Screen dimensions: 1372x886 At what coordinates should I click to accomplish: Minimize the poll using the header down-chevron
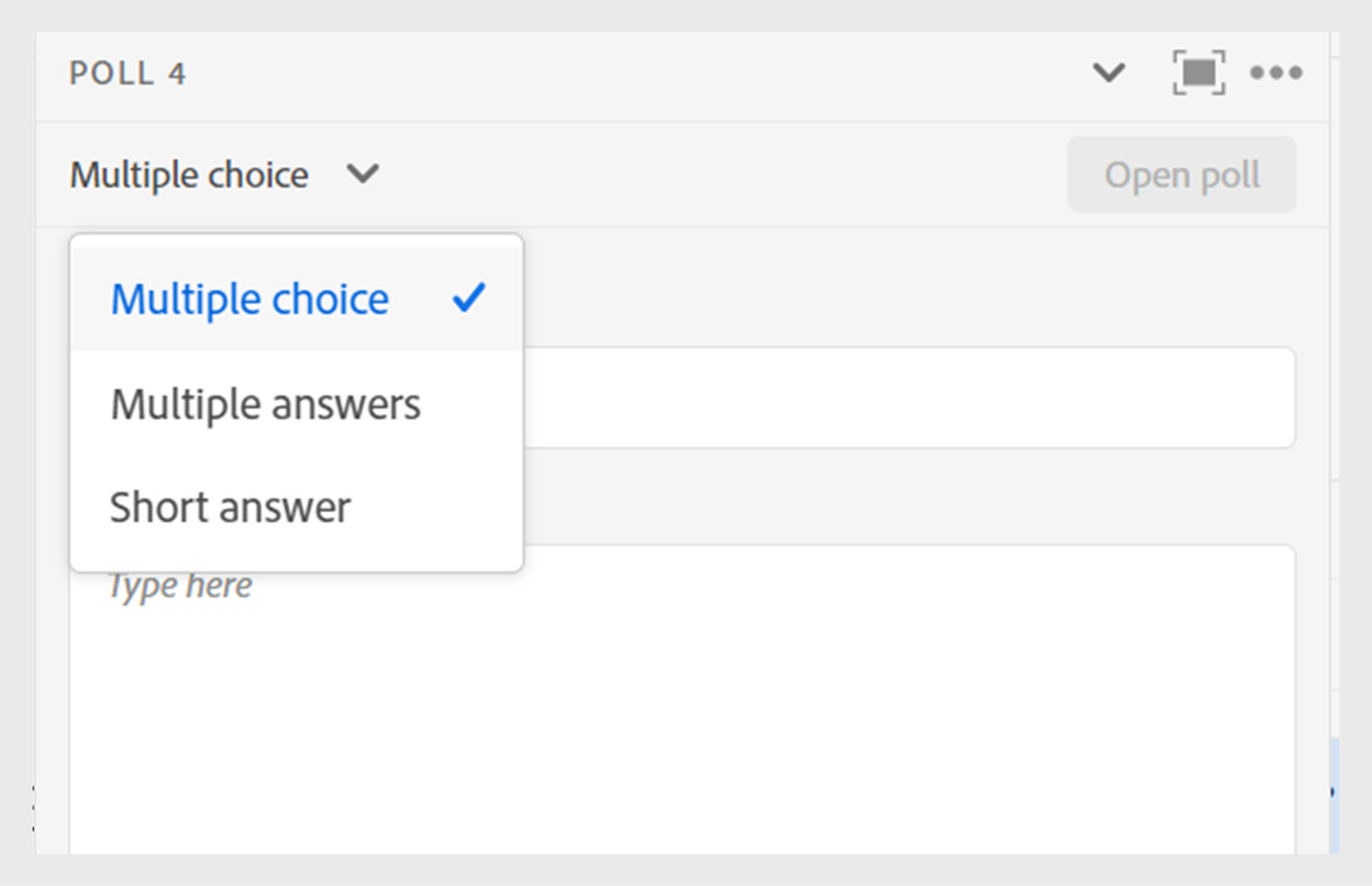click(1108, 73)
